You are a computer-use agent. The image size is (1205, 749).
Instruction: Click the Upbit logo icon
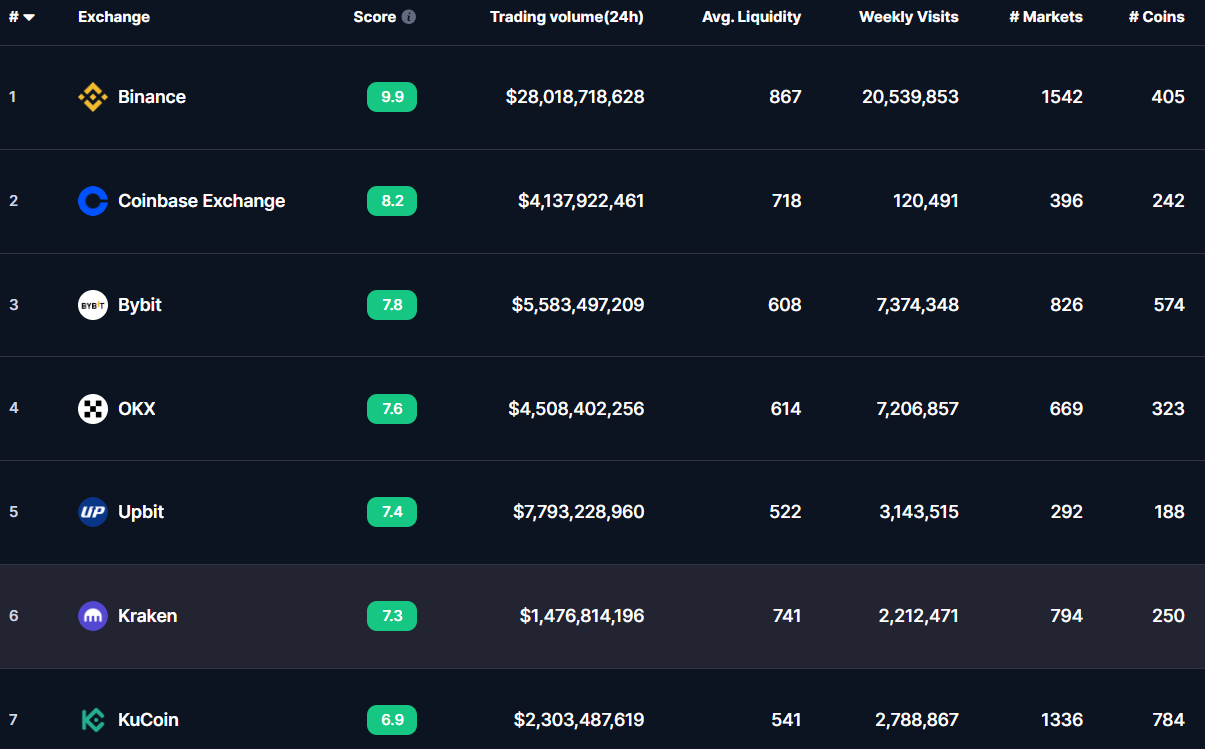click(93, 512)
